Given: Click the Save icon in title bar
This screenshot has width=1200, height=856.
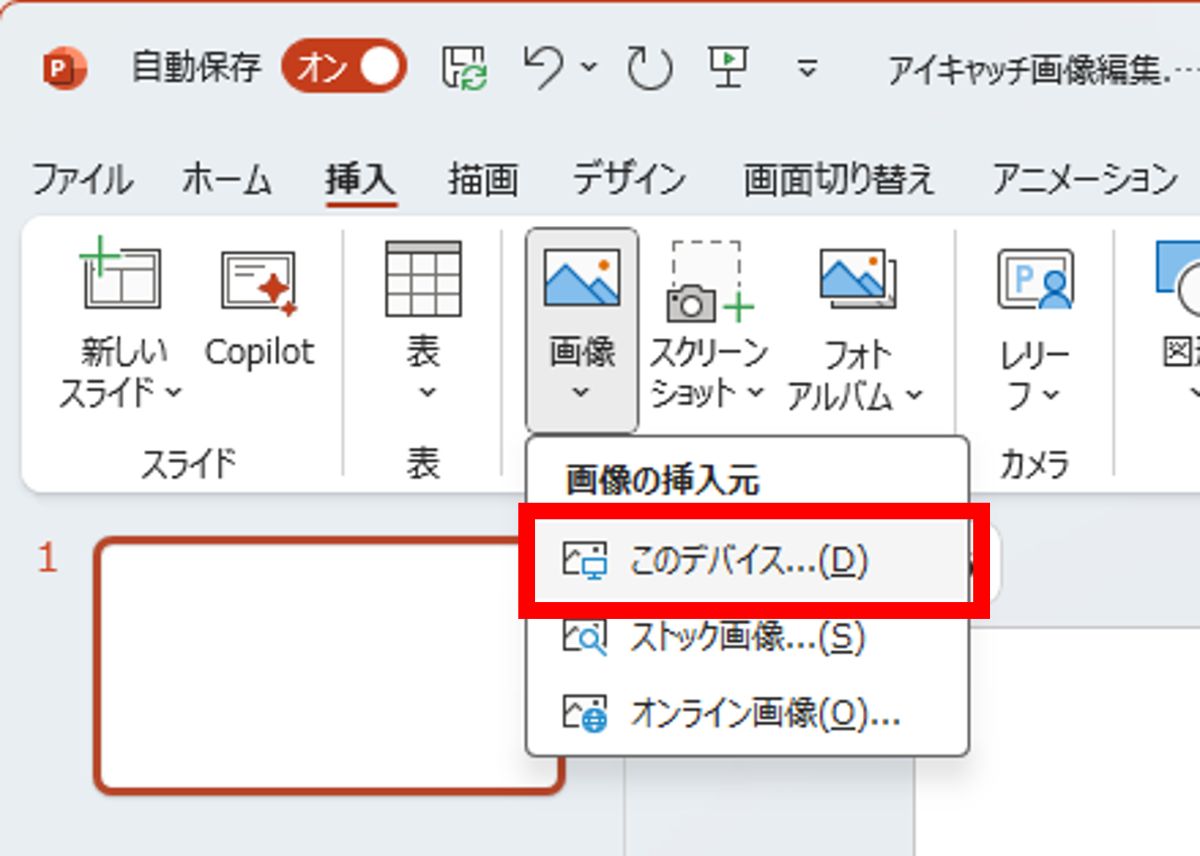Looking at the screenshot, I should pos(465,67).
